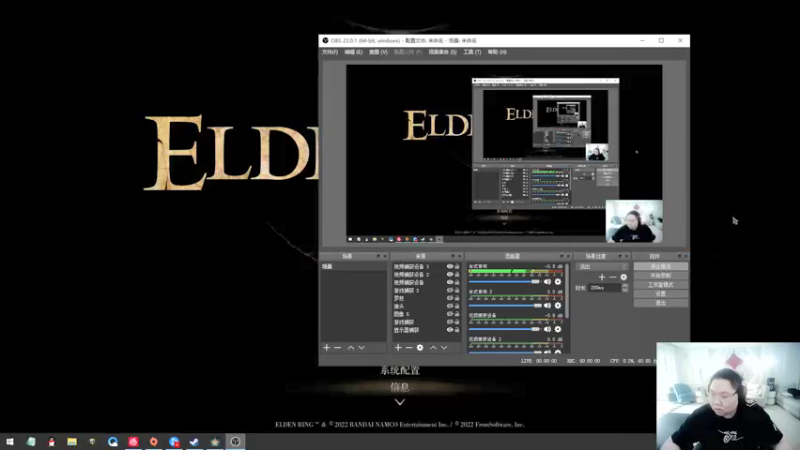Lock the 视频捕获设备 3 source
Screen dimensions: 800x450
(x=457, y=266)
